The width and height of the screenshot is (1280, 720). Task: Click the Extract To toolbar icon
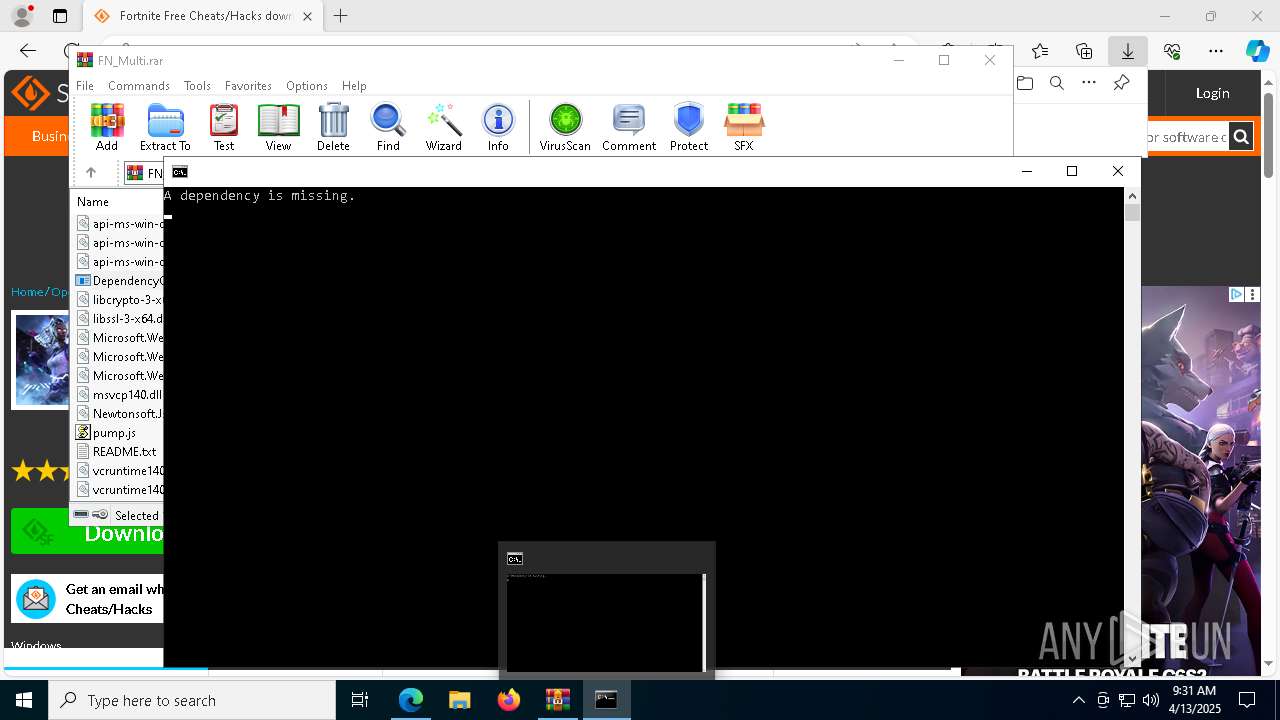165,127
